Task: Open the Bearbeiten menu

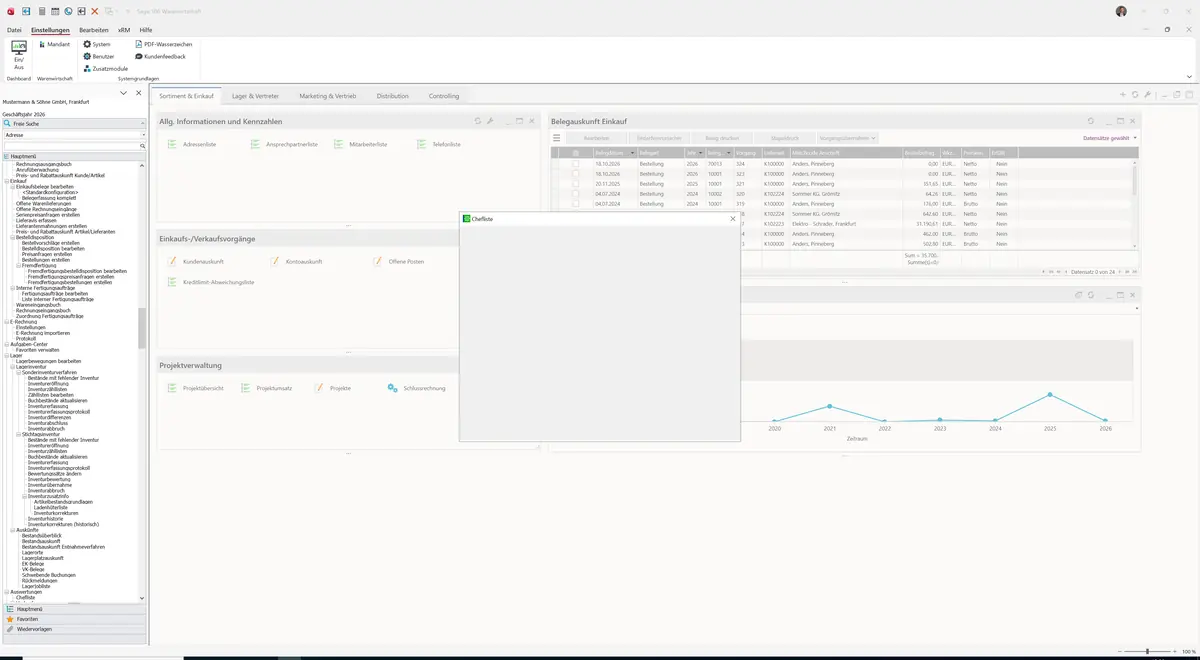Action: pyautogui.click(x=94, y=30)
